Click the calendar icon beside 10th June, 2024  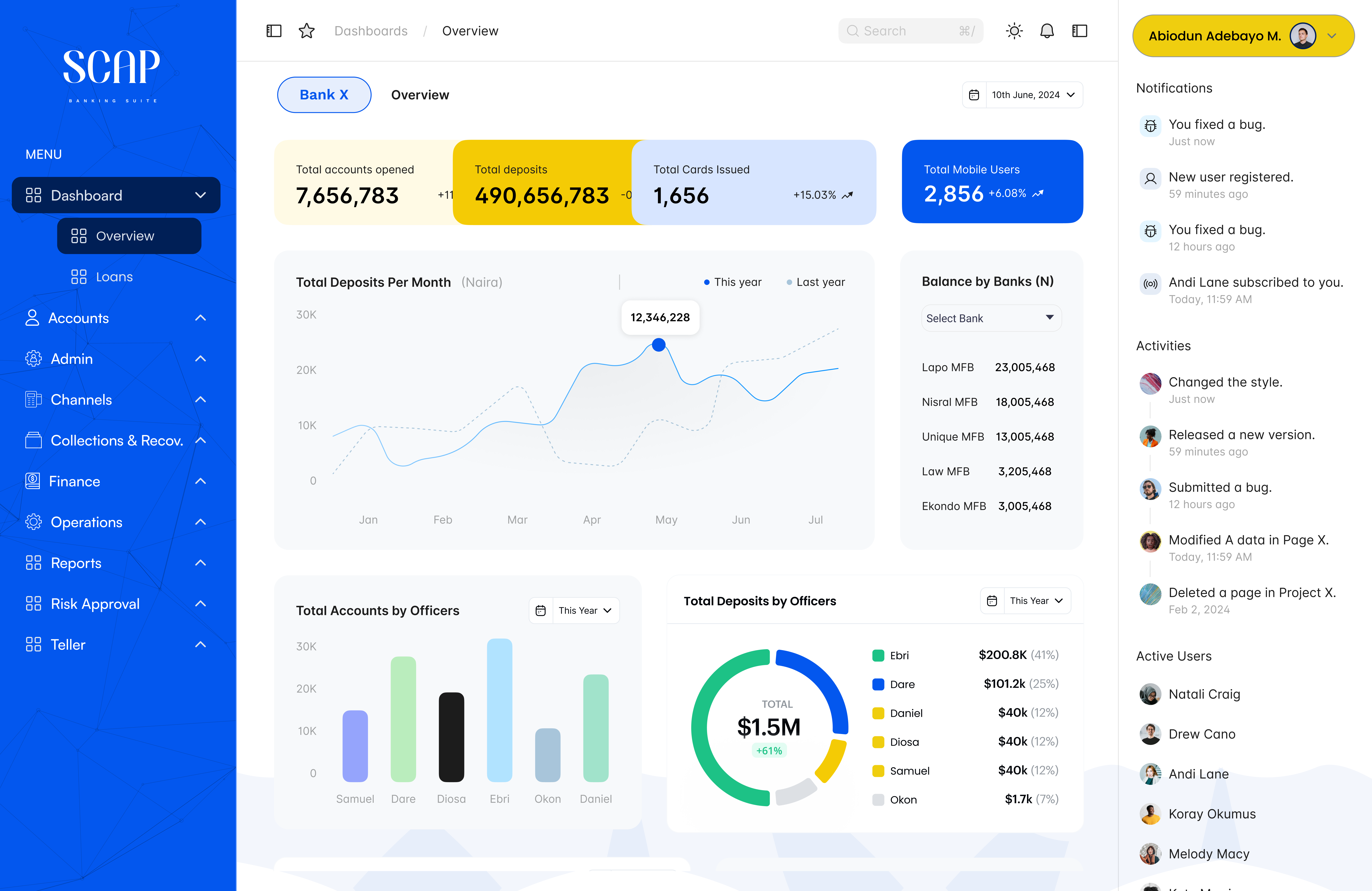pos(974,95)
